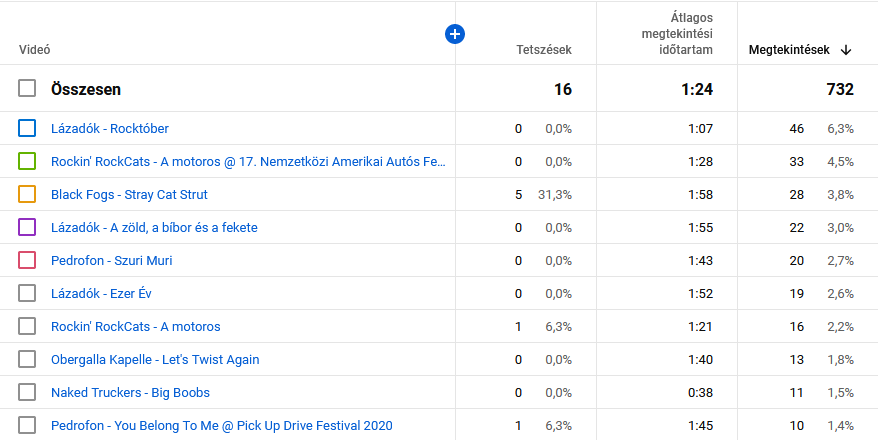The height and width of the screenshot is (440, 878).
Task: Check the Obergalla Kapelle row checkbox
Action: (27, 359)
